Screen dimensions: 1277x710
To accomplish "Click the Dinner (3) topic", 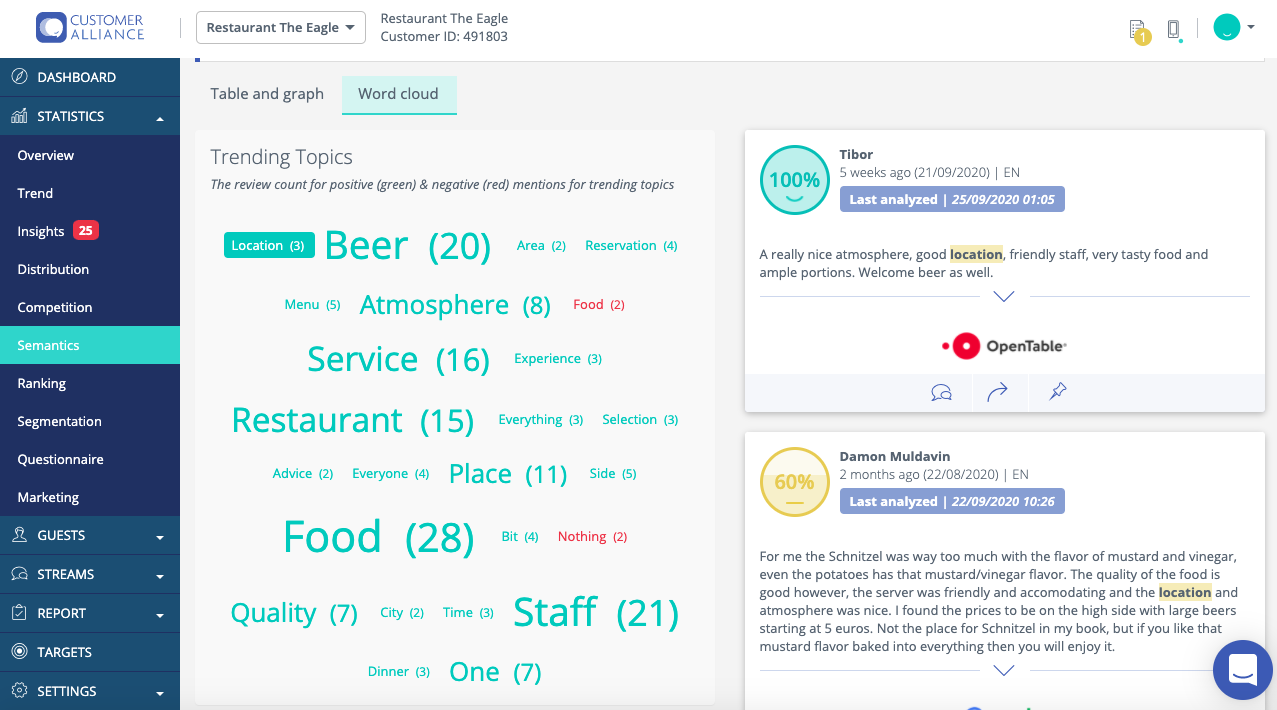I will [399, 671].
